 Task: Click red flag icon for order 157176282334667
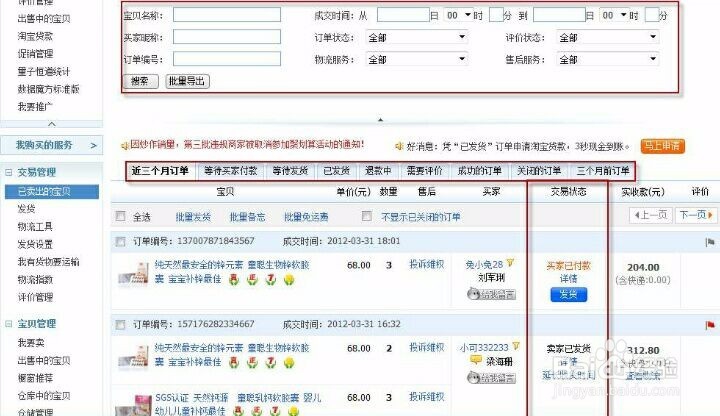(710, 325)
